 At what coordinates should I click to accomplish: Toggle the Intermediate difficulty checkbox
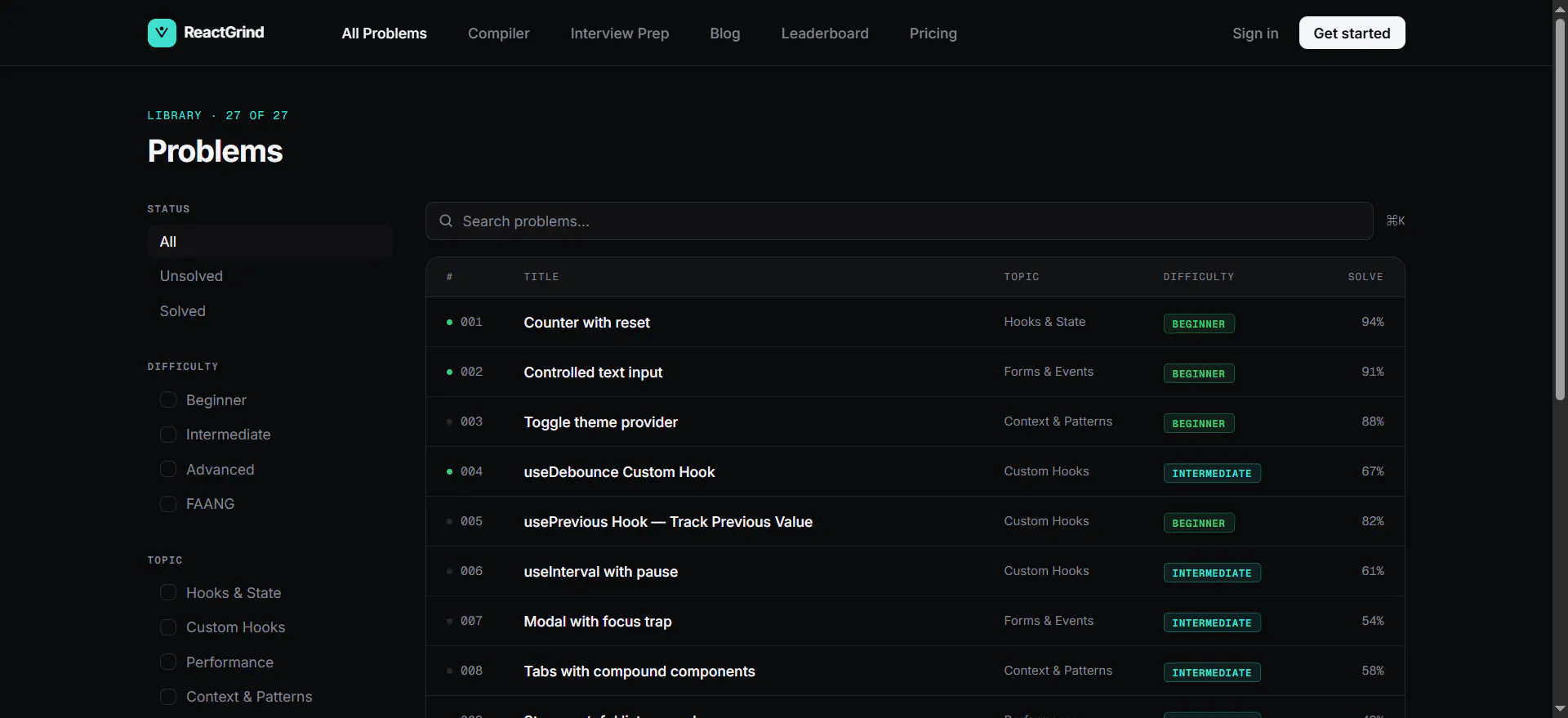168,435
